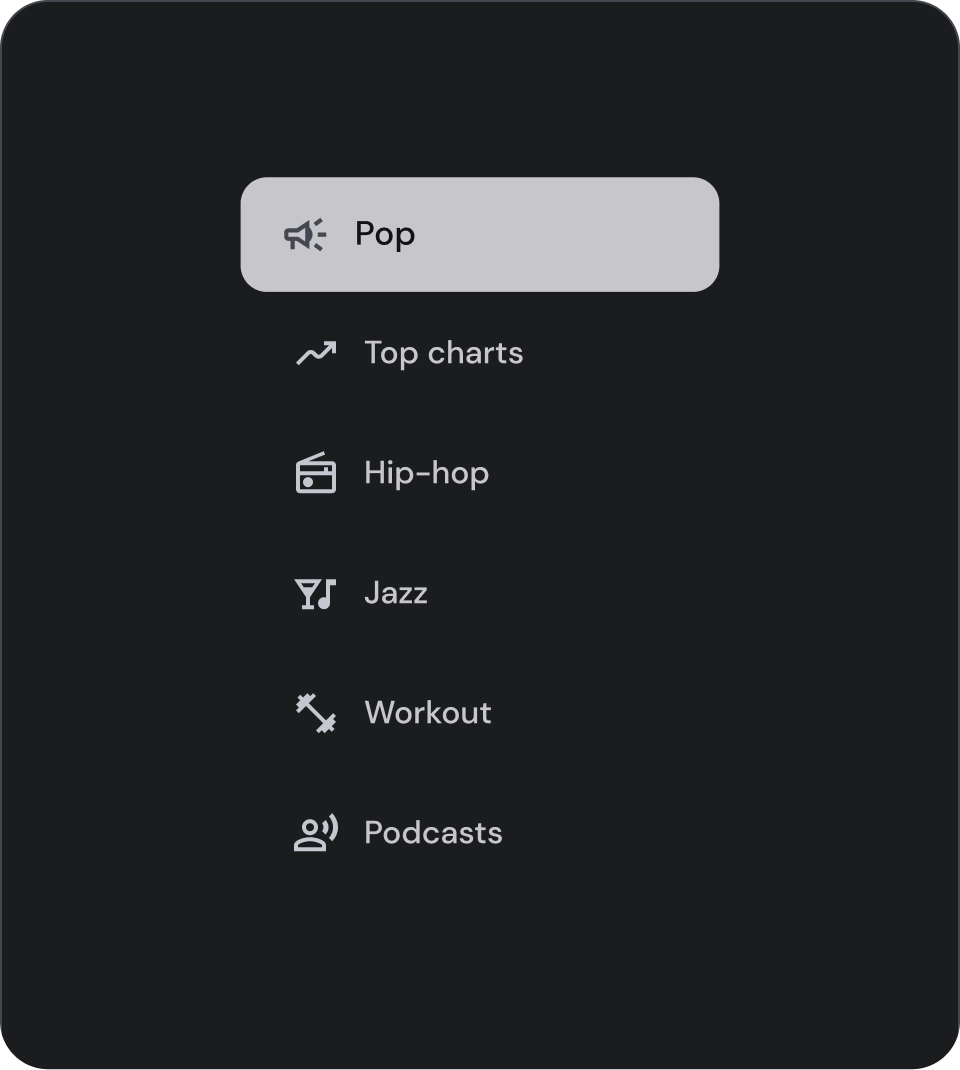Click the cocktail and music note icon
Screen dimensions: 960x1070
coord(316,593)
